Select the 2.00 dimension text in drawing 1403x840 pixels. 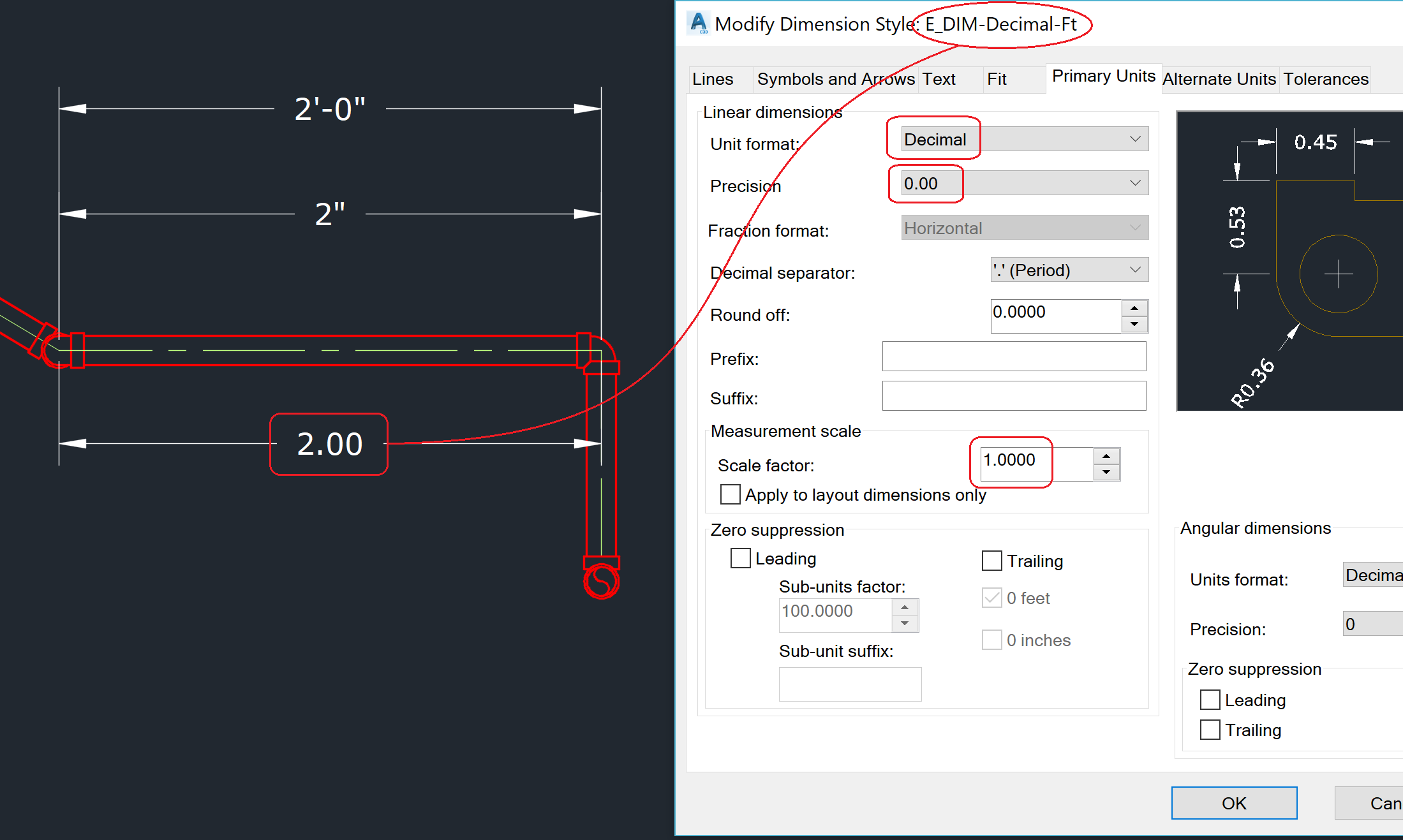point(329,444)
